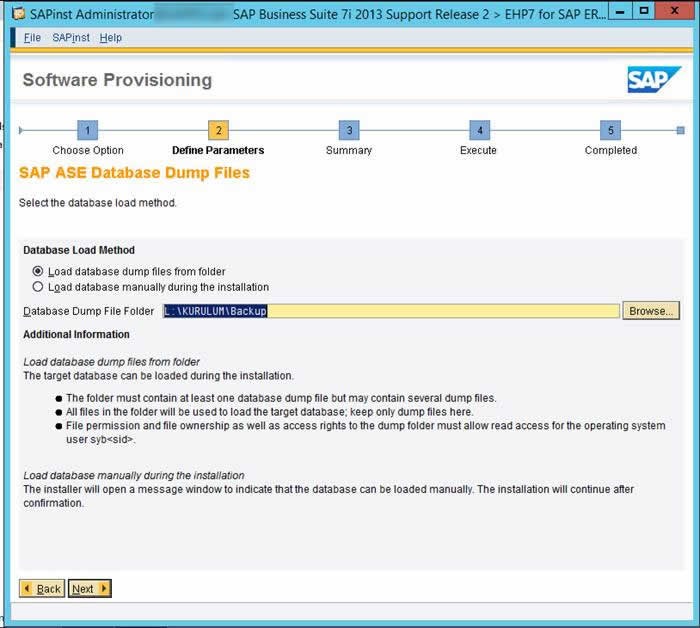Image resolution: width=700 pixels, height=628 pixels.
Task: Click the Browse button
Action: (651, 311)
